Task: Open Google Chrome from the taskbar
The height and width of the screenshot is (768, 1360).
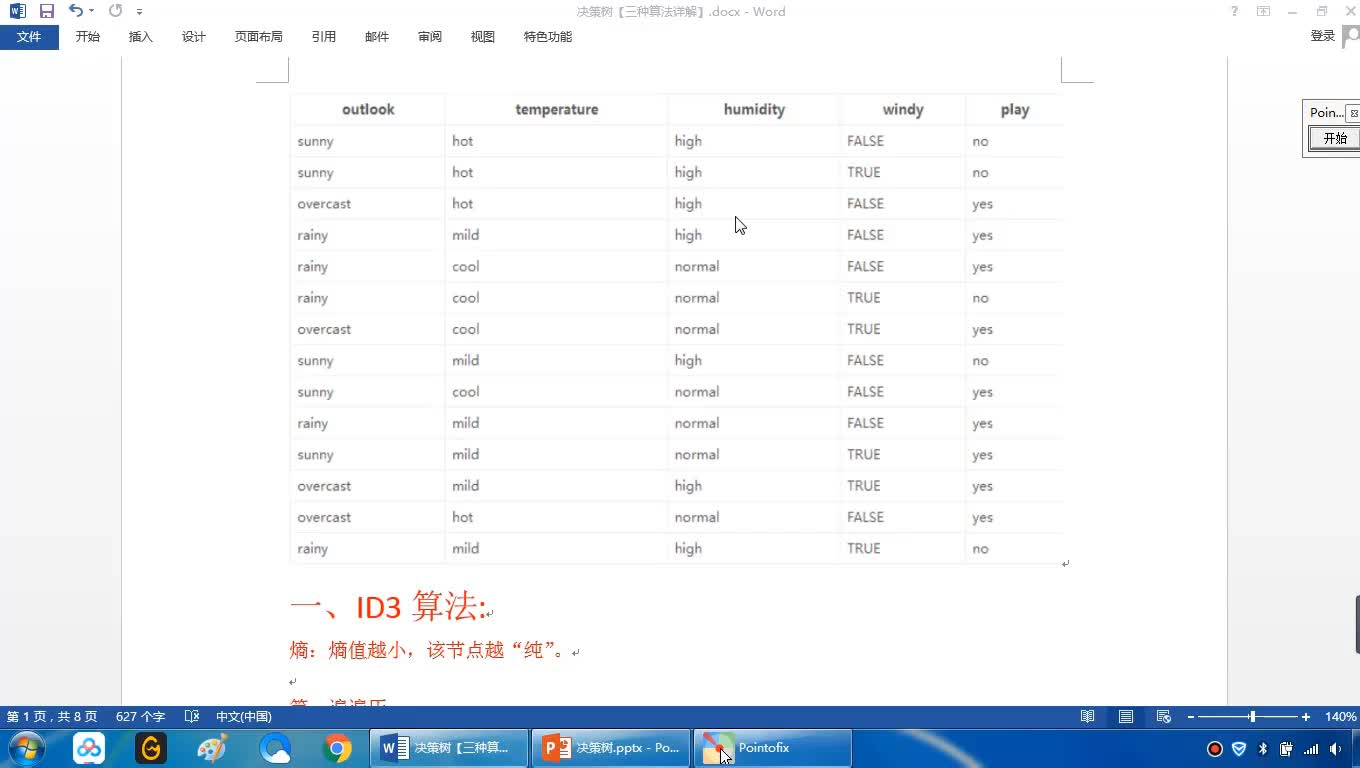Action: (x=337, y=748)
